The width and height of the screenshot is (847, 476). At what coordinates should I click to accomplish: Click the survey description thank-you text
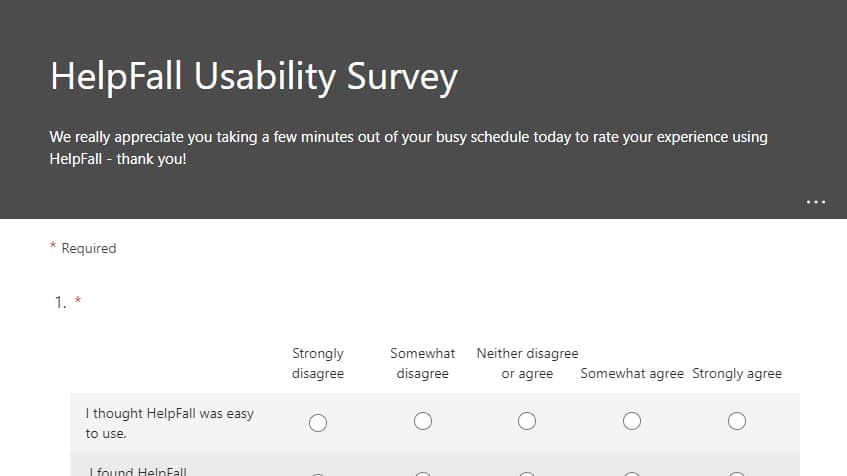pos(408,148)
